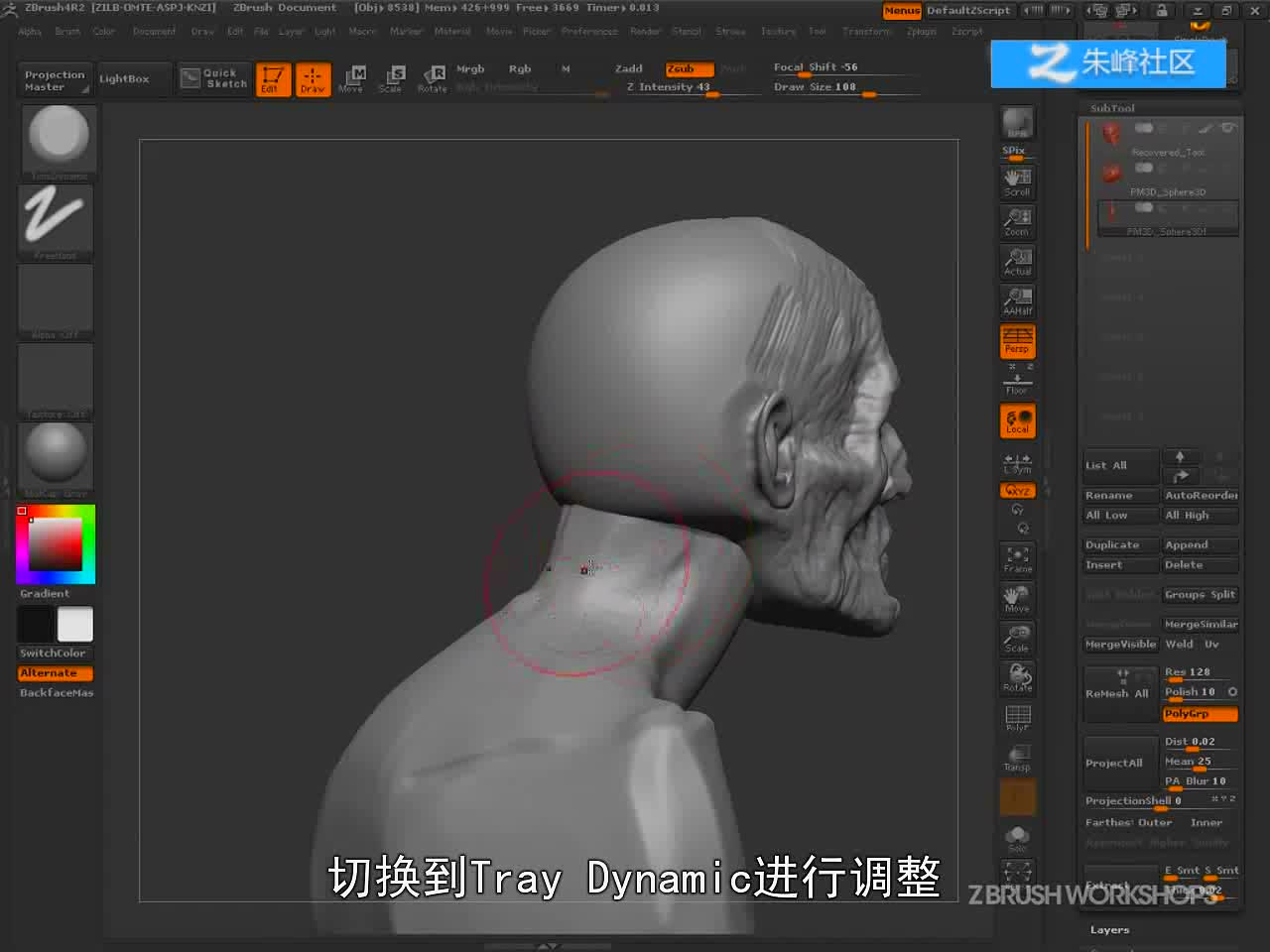
Task: Open the brush thumbnail selector
Action: tap(56, 142)
